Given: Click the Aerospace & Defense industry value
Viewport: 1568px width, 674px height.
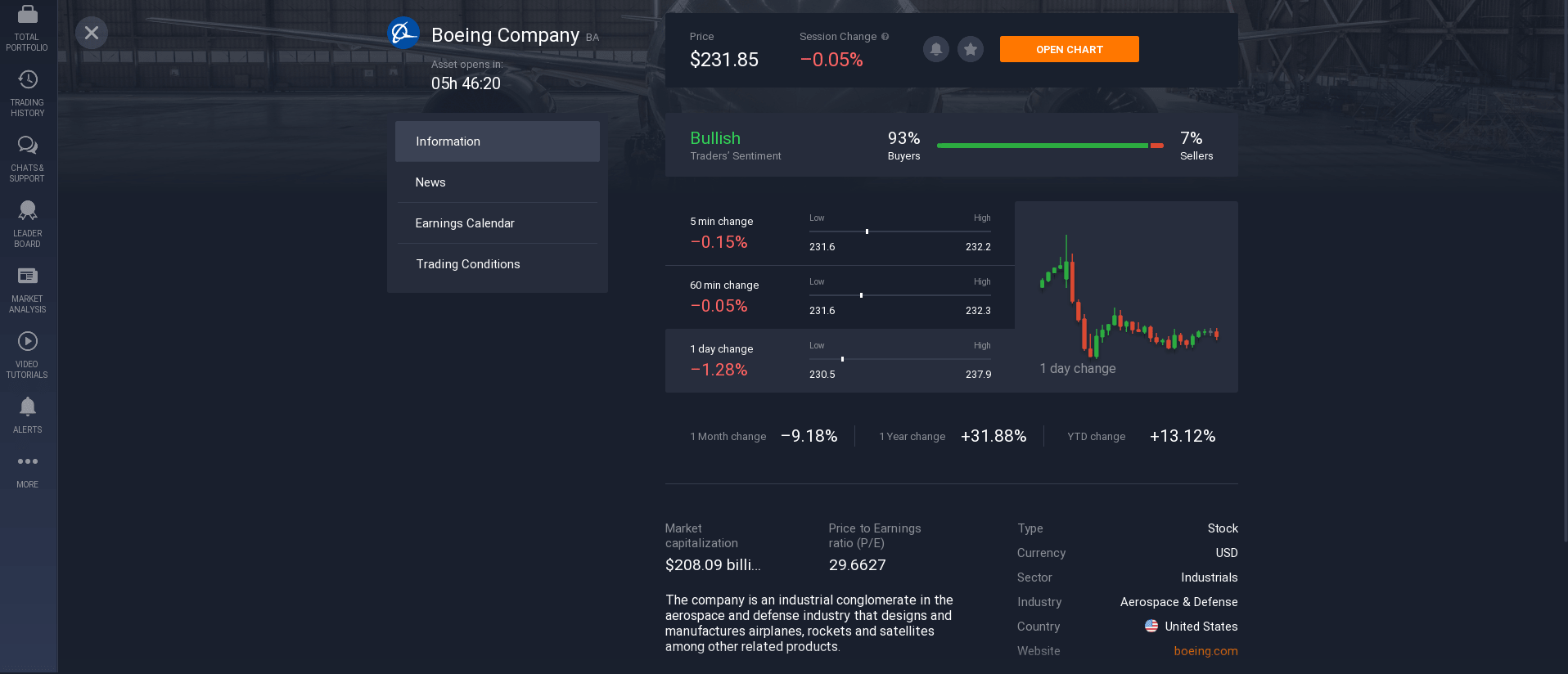Looking at the screenshot, I should (1178, 602).
